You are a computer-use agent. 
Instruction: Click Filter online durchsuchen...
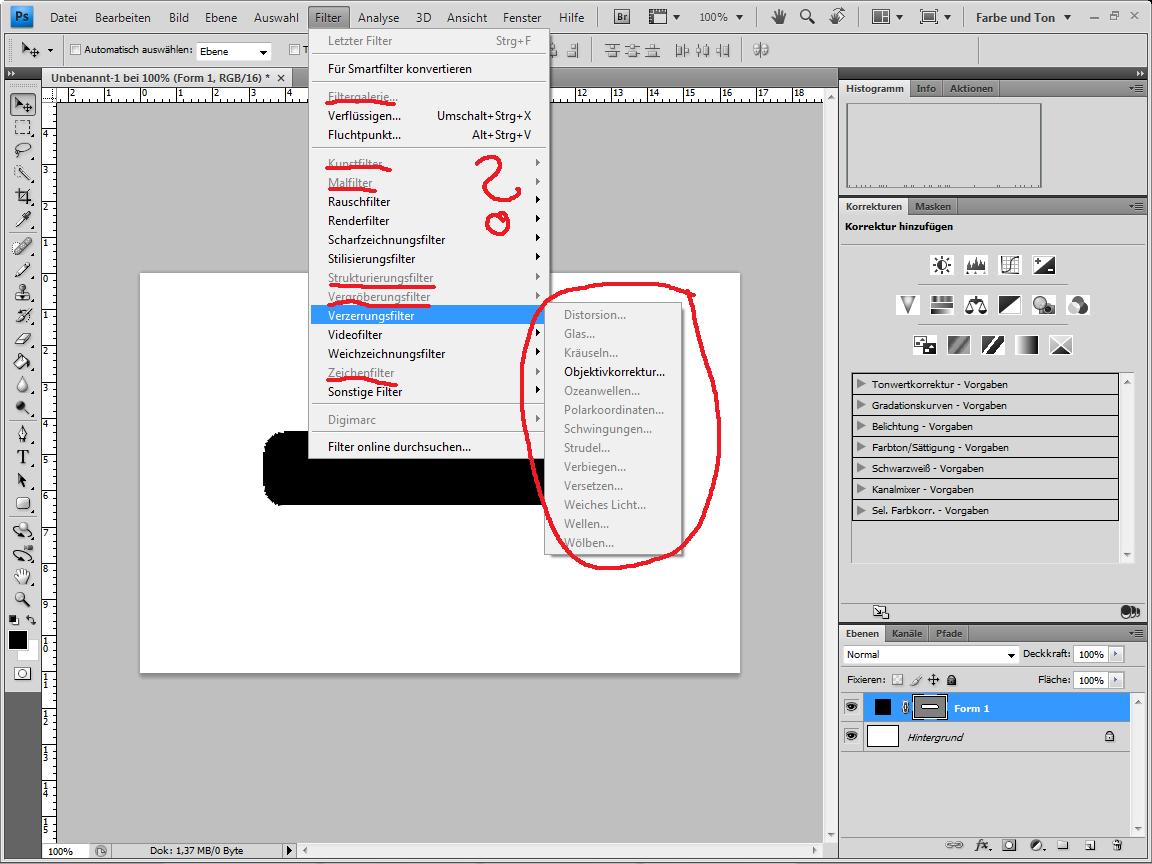point(429,447)
